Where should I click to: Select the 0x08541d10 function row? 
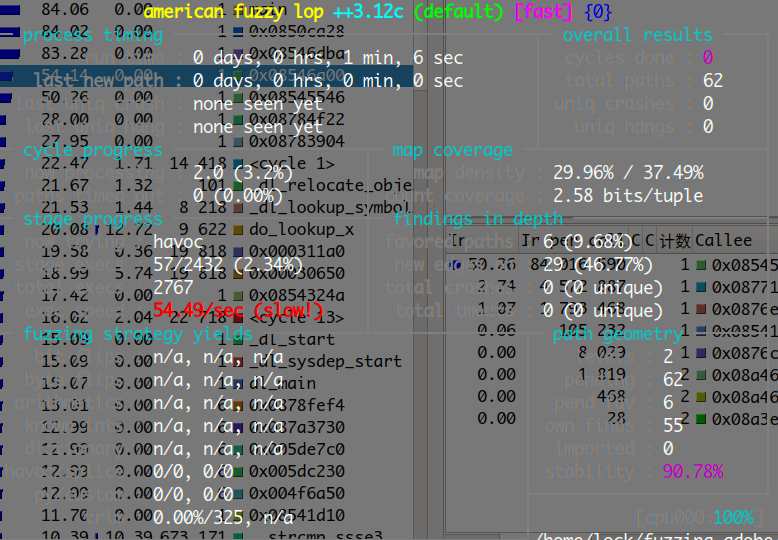coord(206,515)
